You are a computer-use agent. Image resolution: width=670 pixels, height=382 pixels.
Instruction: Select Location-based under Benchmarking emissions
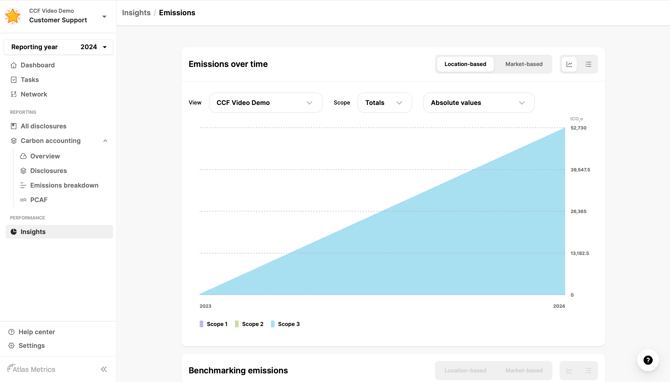(465, 370)
